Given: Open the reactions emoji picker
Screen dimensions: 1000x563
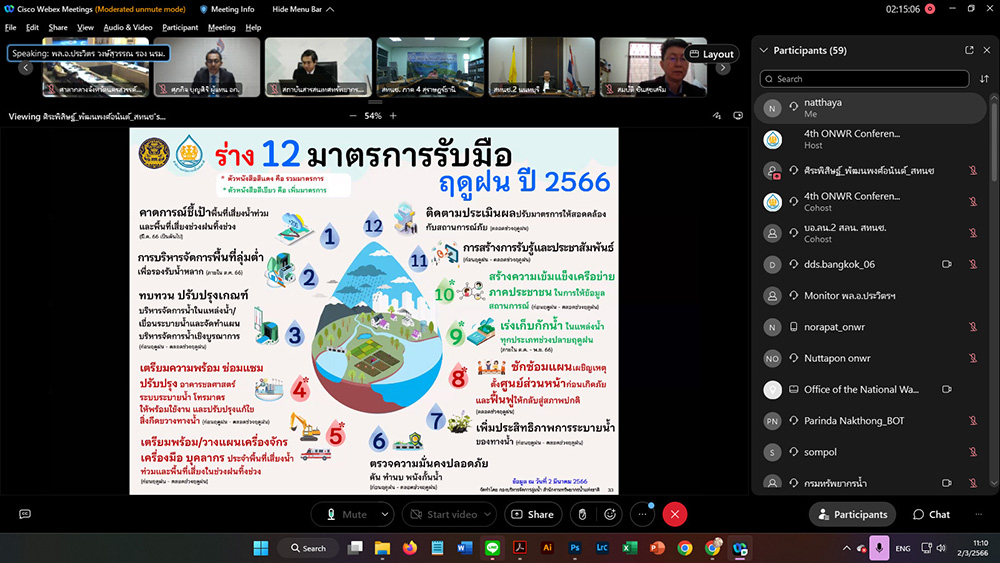Looking at the screenshot, I should (x=610, y=514).
